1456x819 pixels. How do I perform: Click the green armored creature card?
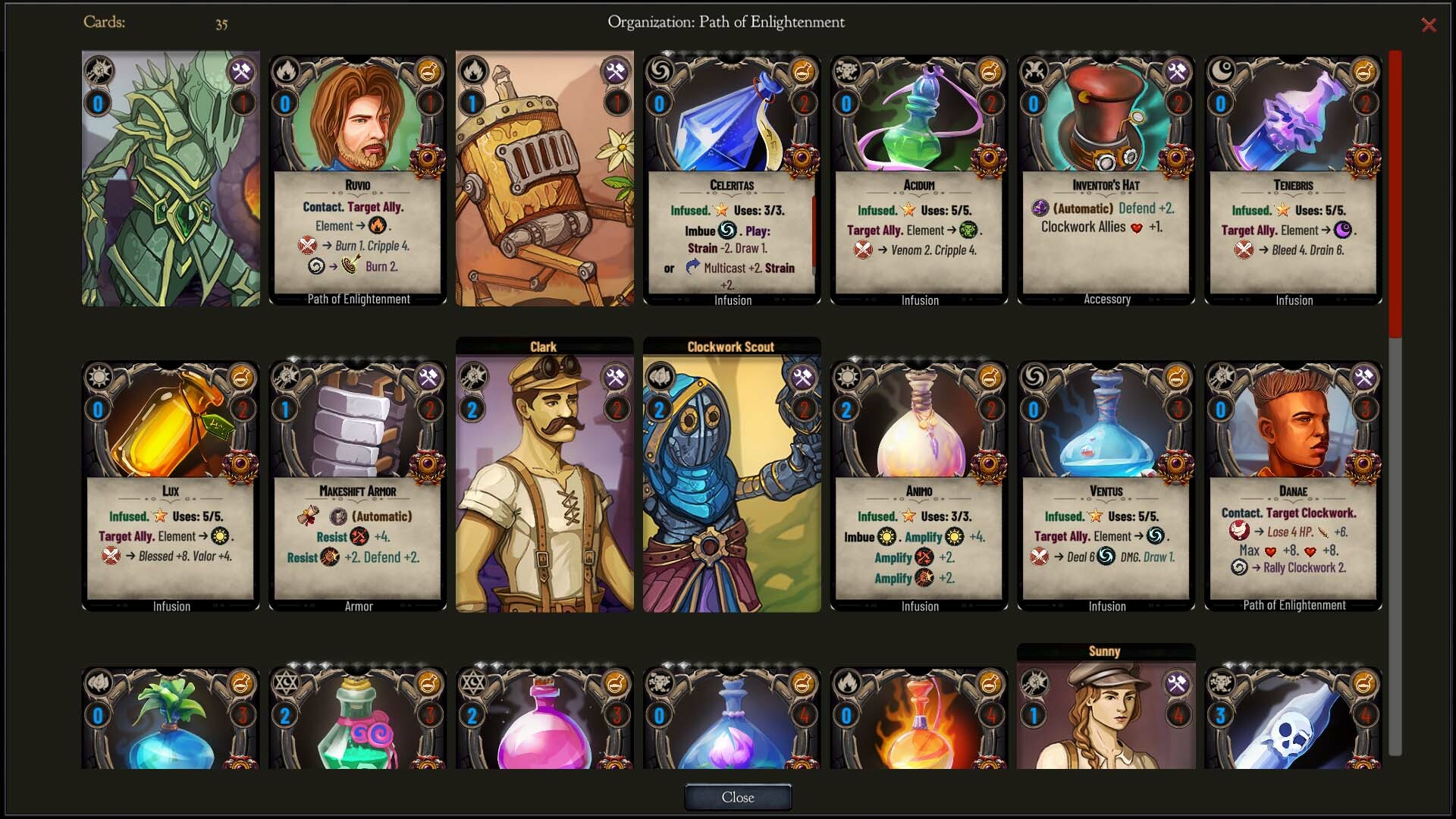tap(171, 179)
